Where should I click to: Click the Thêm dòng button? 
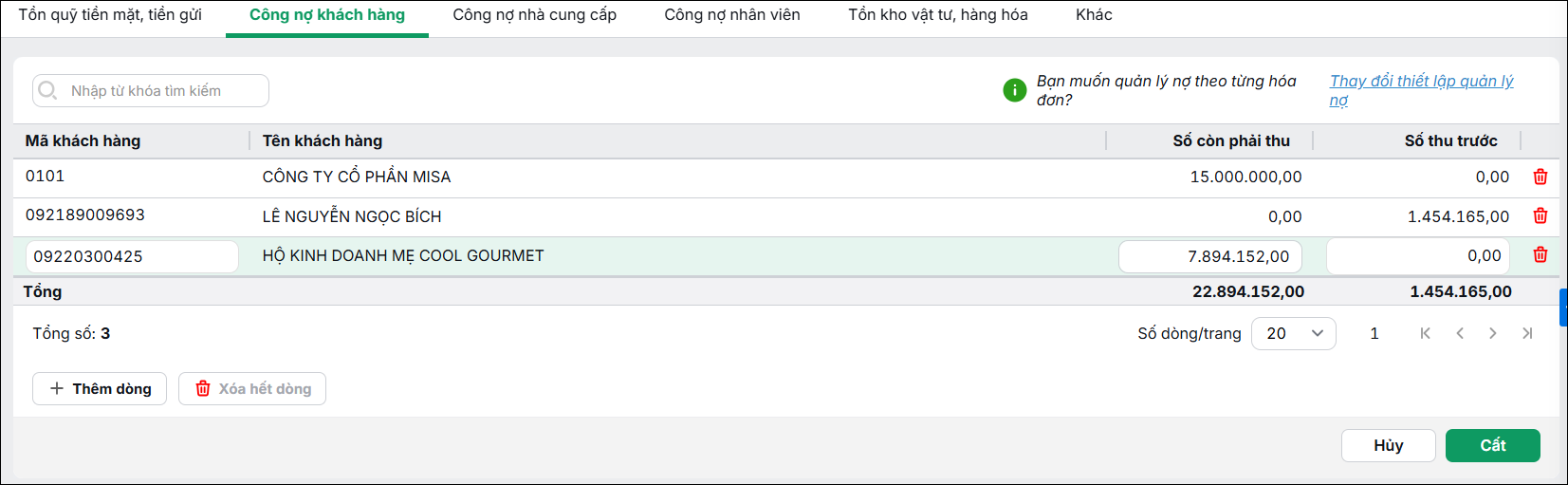100,388
